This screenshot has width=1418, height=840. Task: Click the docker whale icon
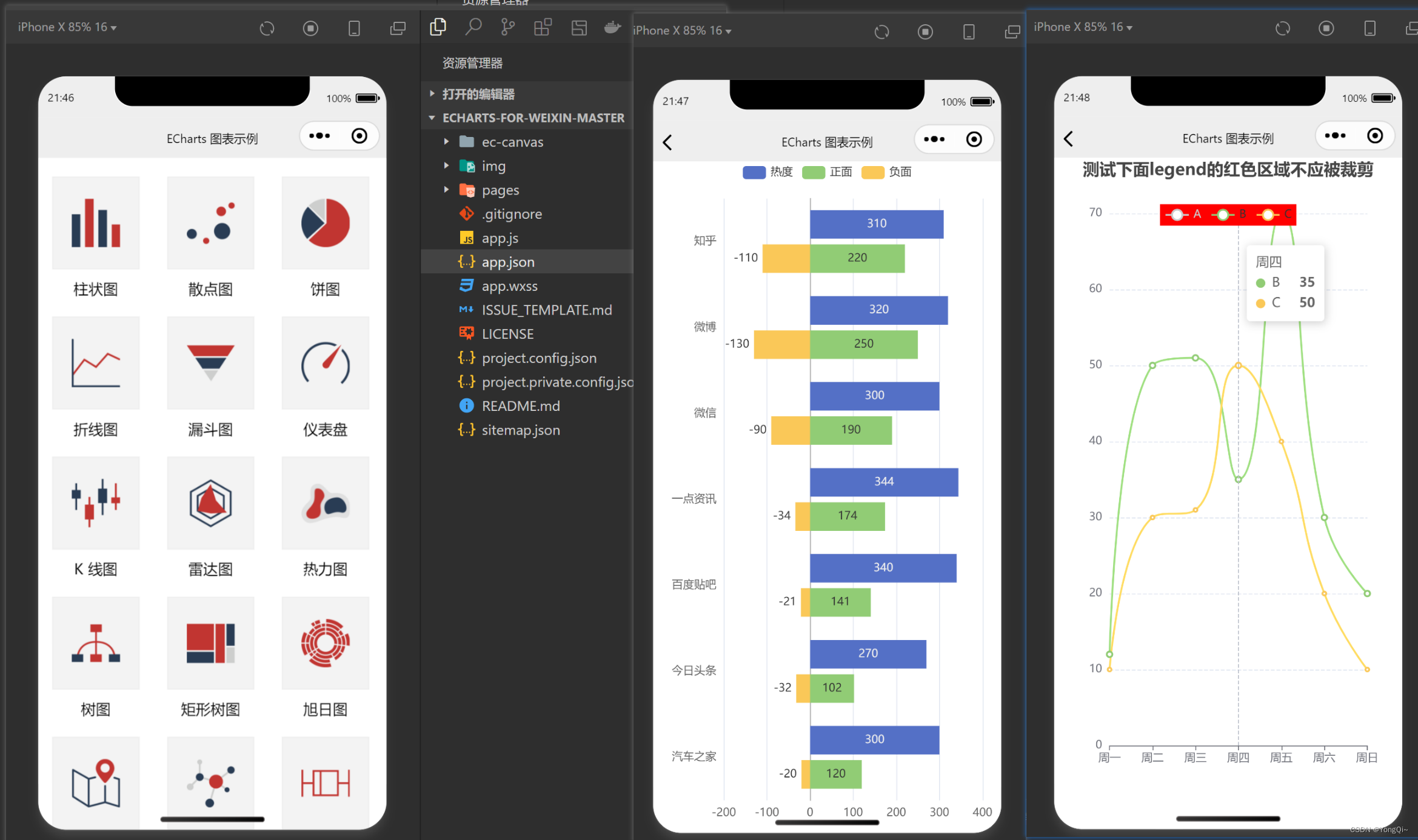[x=612, y=27]
